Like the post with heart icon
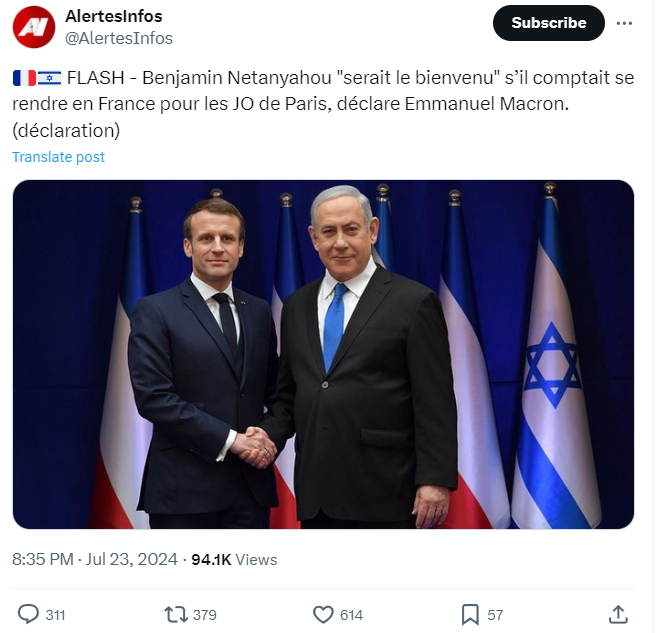 click(323, 614)
